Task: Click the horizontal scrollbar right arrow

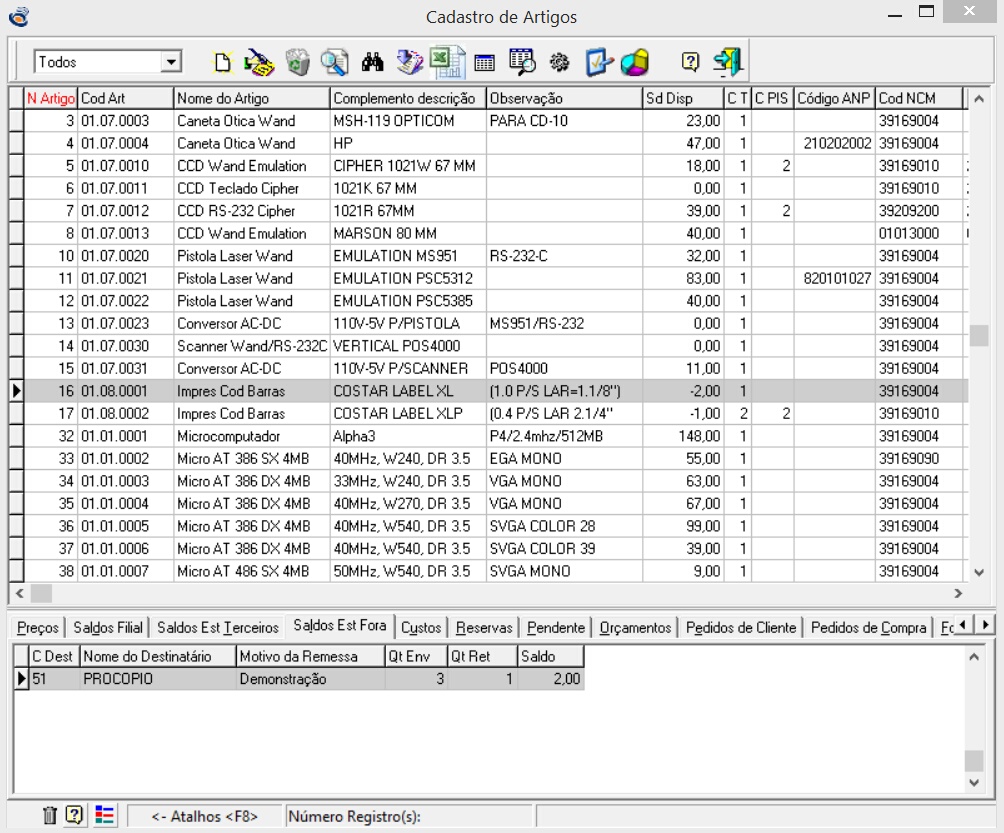Action: click(x=958, y=594)
